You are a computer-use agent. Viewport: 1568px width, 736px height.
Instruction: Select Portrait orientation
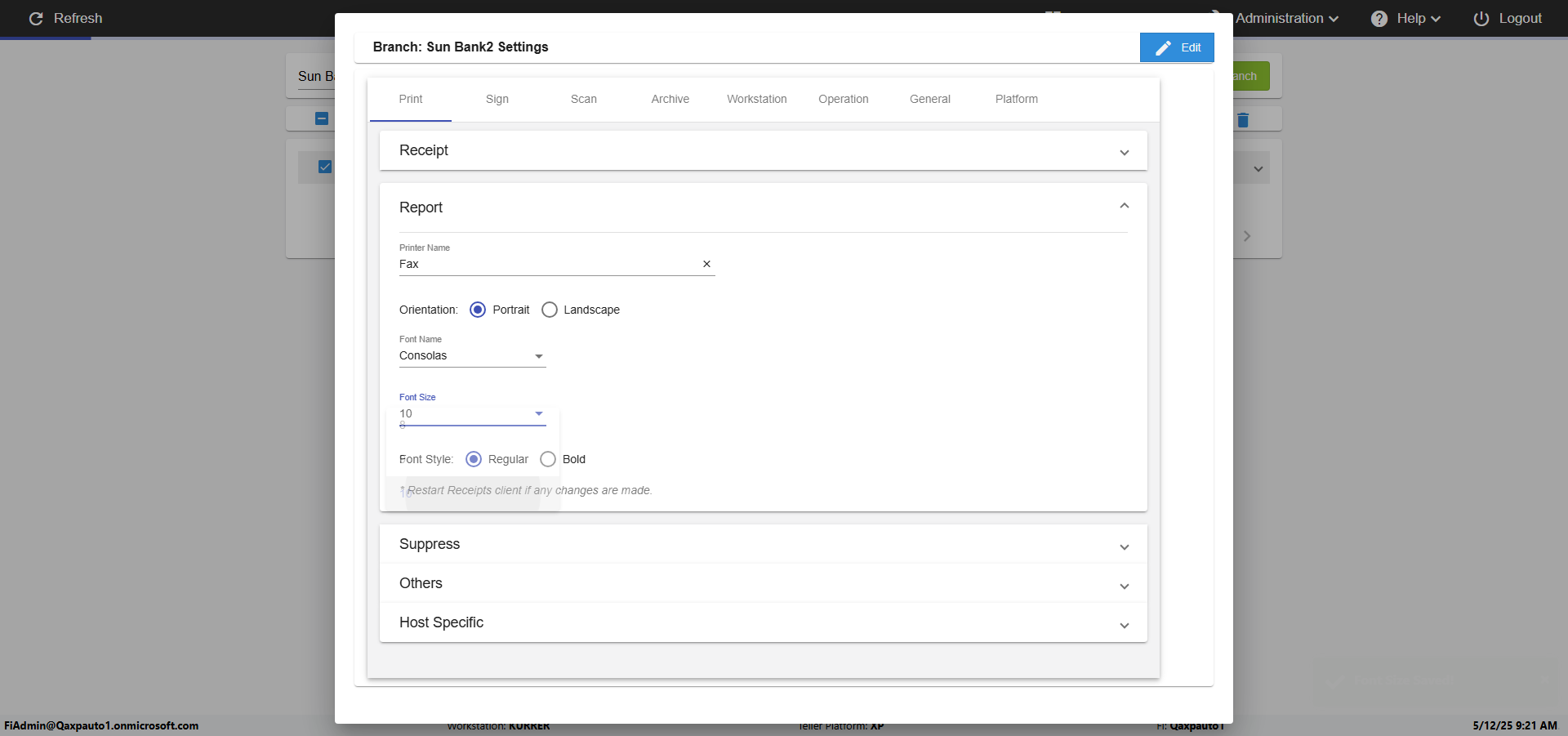click(478, 310)
